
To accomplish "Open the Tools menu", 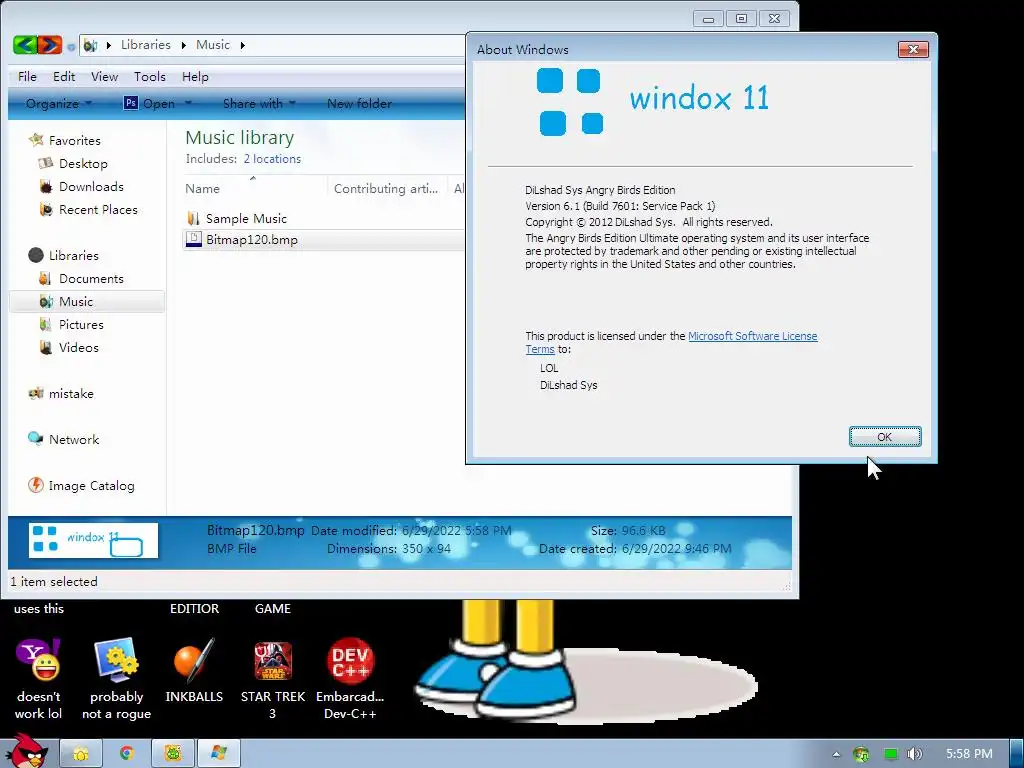I will point(150,76).
